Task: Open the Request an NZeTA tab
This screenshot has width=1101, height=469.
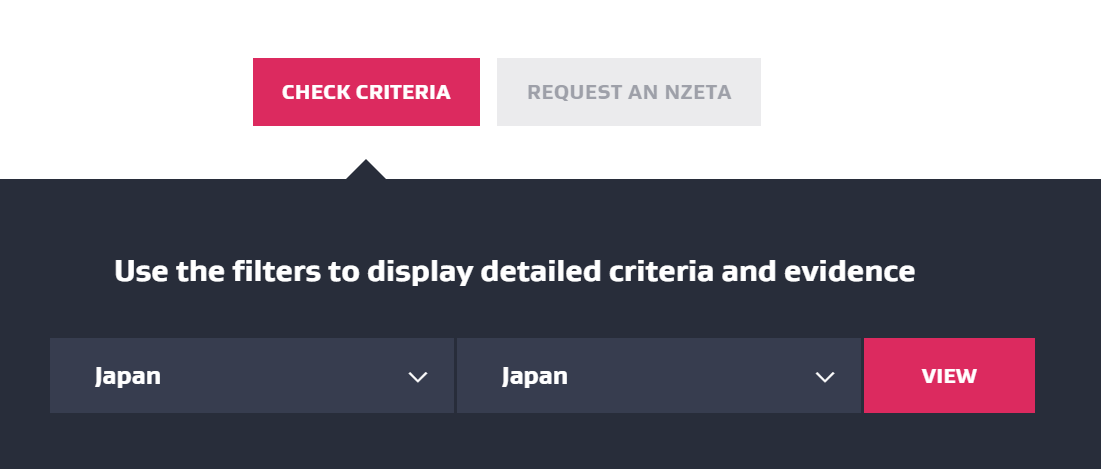Action: click(629, 92)
